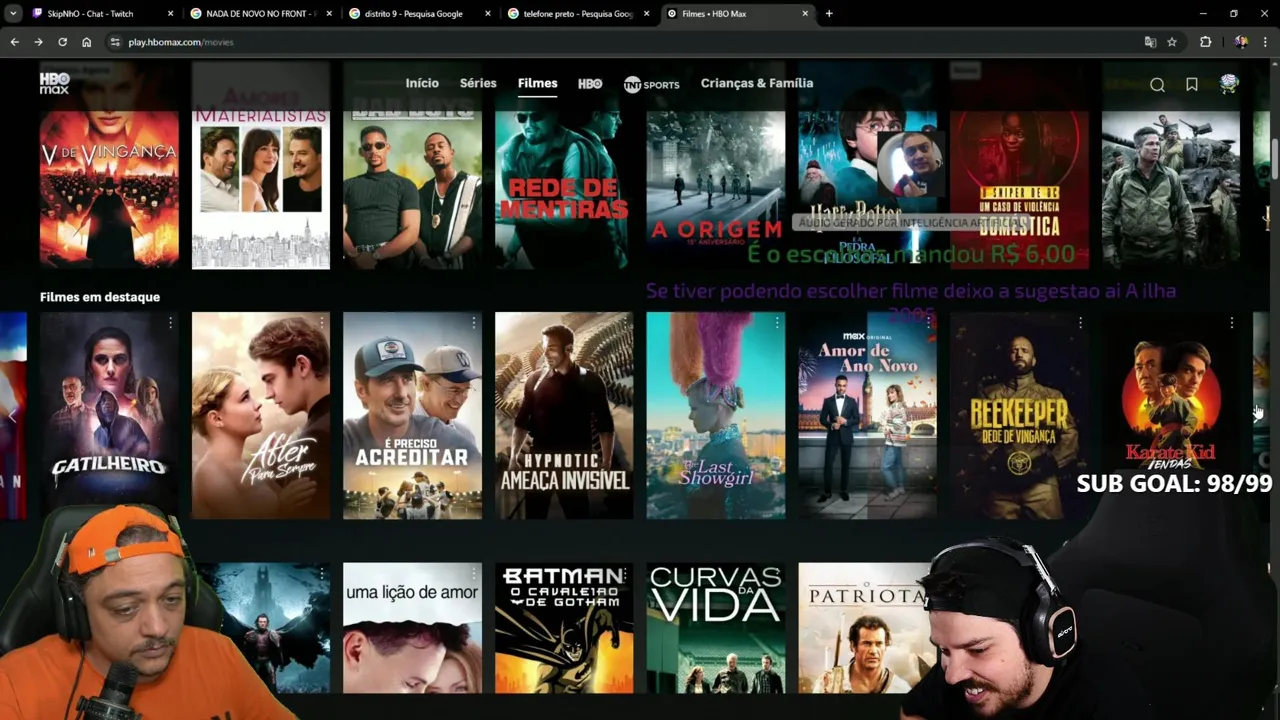
Task: Open the My List bookmark icon
Action: 1192,85
